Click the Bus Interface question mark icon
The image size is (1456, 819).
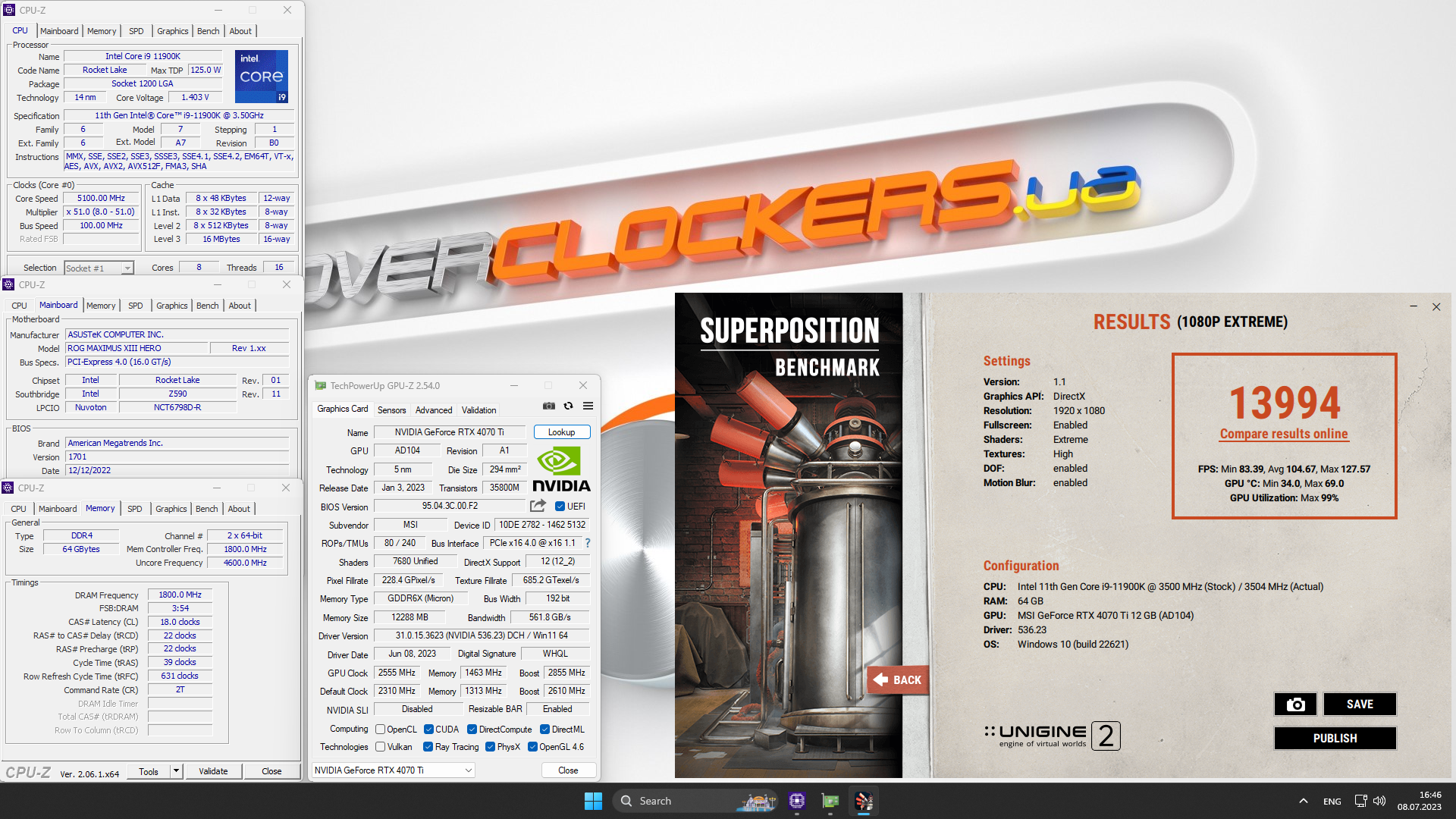(587, 543)
